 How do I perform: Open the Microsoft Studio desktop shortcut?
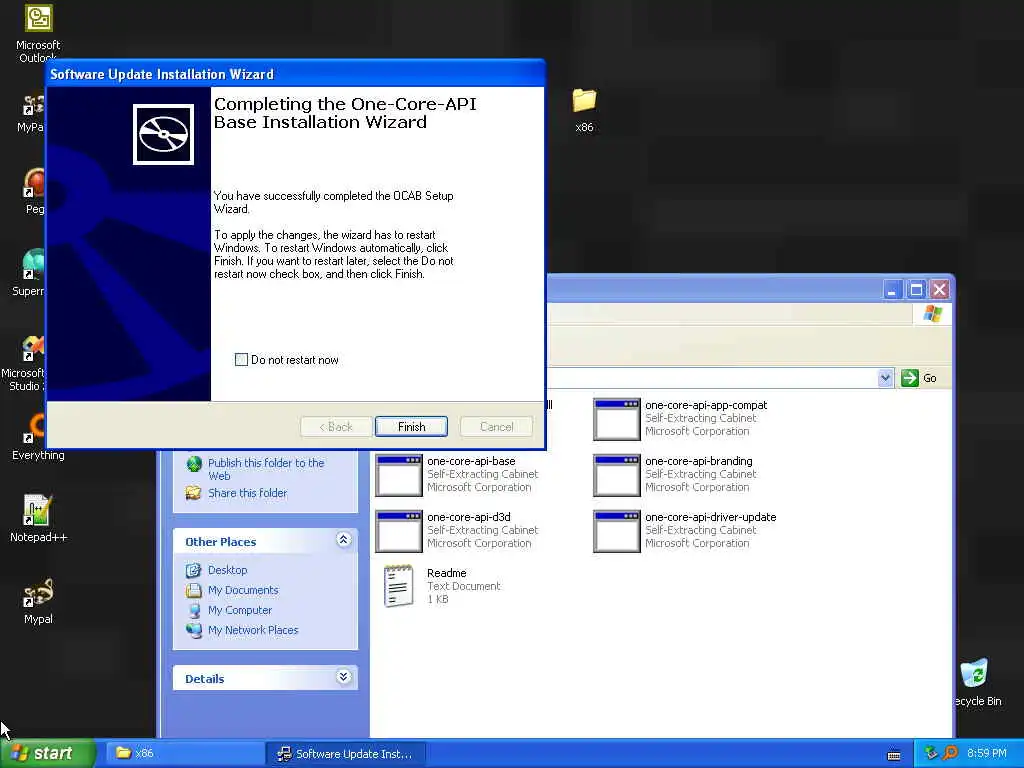(x=34, y=347)
